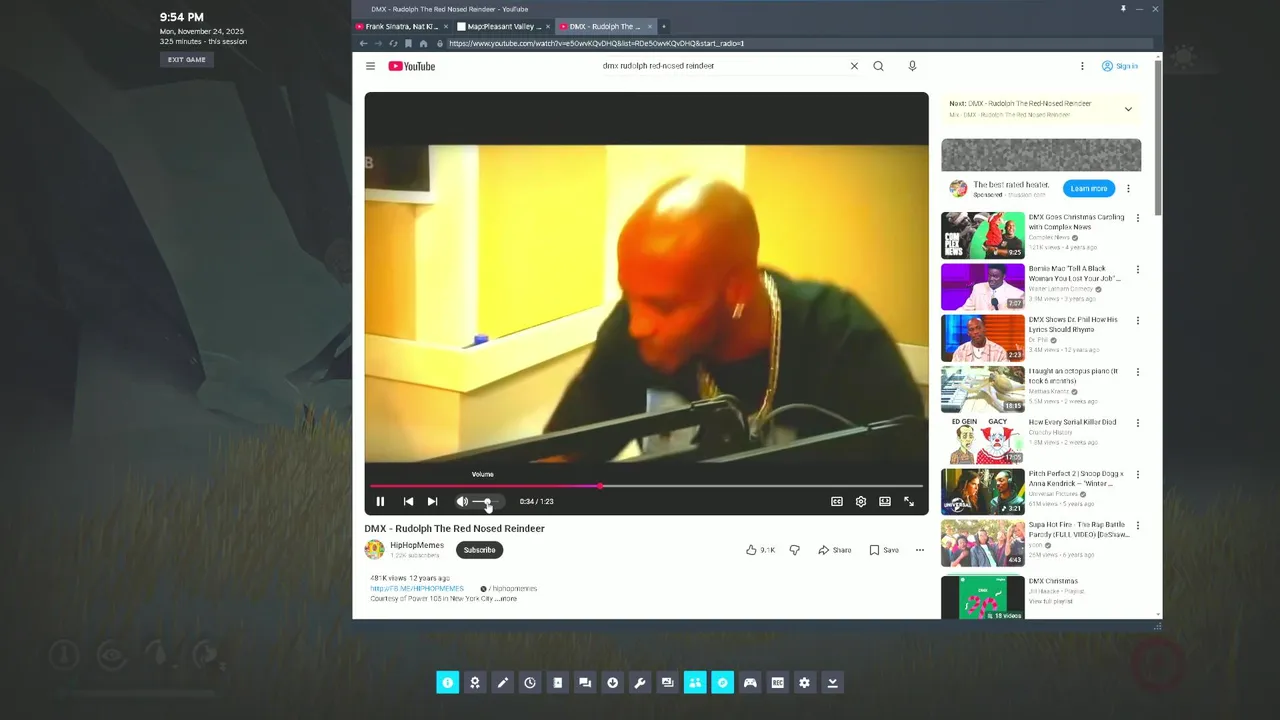Open options for Pitch Perfect 2 video
Viewport: 1280px width, 720px height.
1137,475
